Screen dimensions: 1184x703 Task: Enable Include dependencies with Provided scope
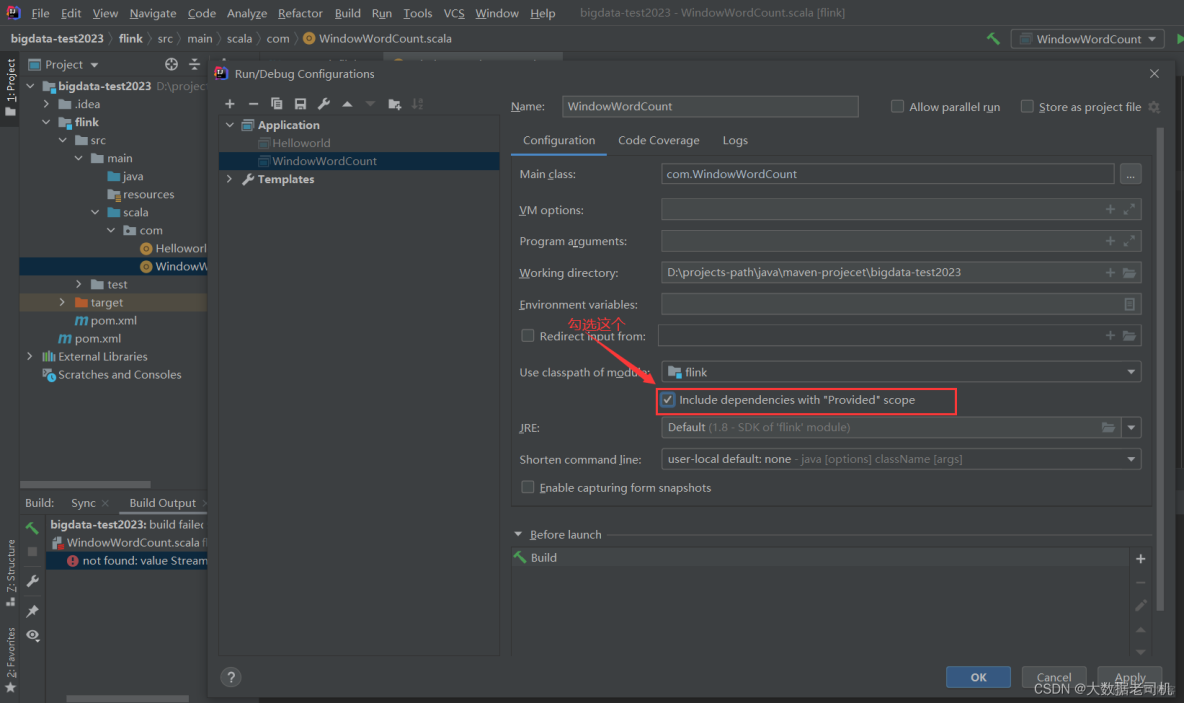click(667, 400)
